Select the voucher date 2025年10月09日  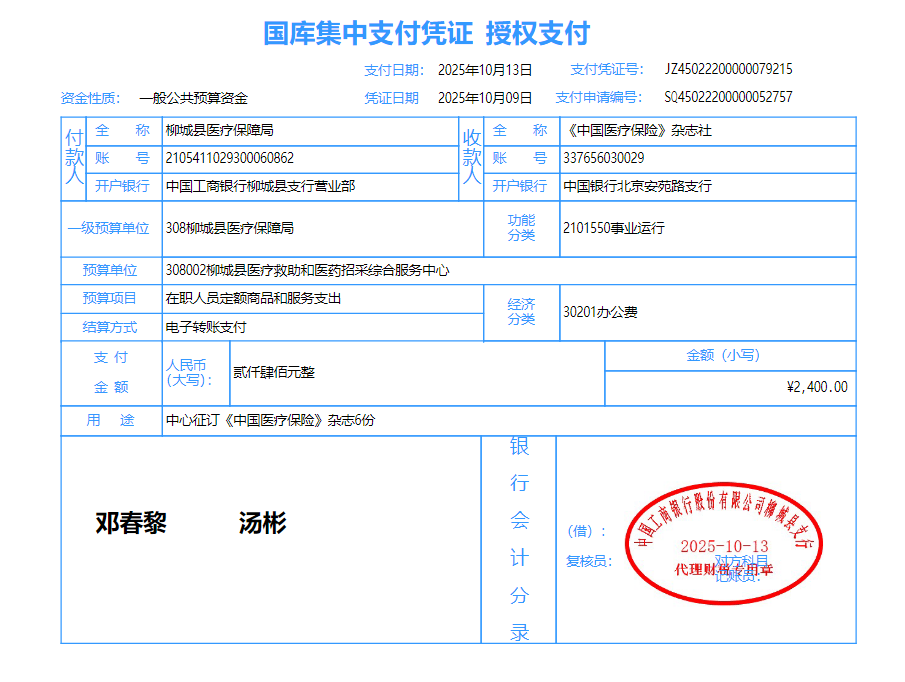pos(485,97)
